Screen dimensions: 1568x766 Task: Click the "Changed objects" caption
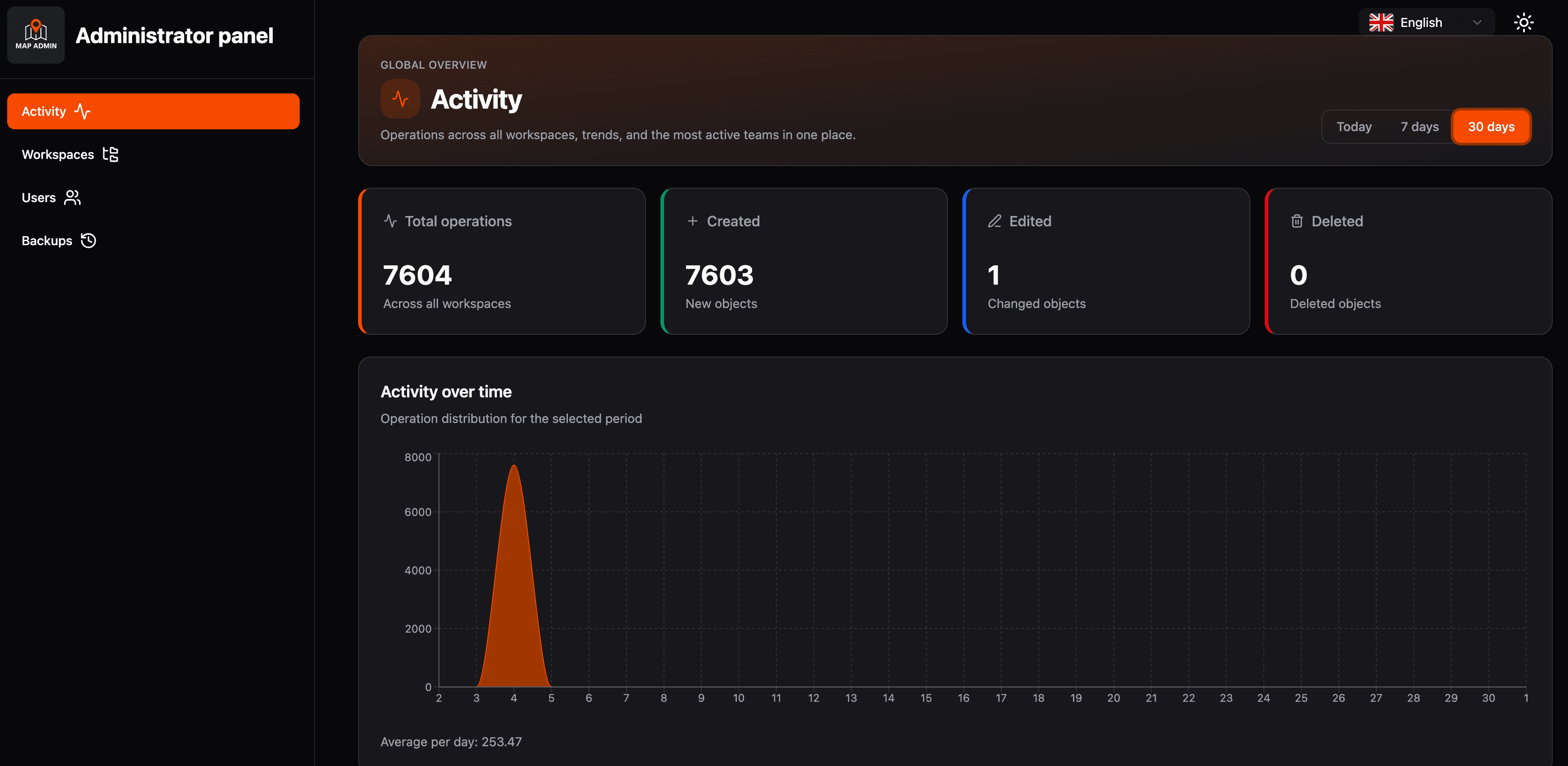(1036, 304)
